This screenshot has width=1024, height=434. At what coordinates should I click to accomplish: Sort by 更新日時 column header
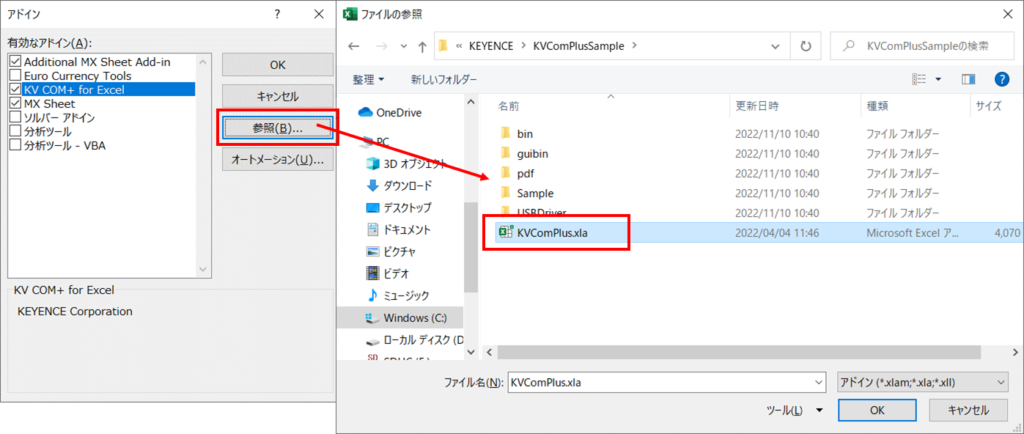pyautogui.click(x=757, y=106)
